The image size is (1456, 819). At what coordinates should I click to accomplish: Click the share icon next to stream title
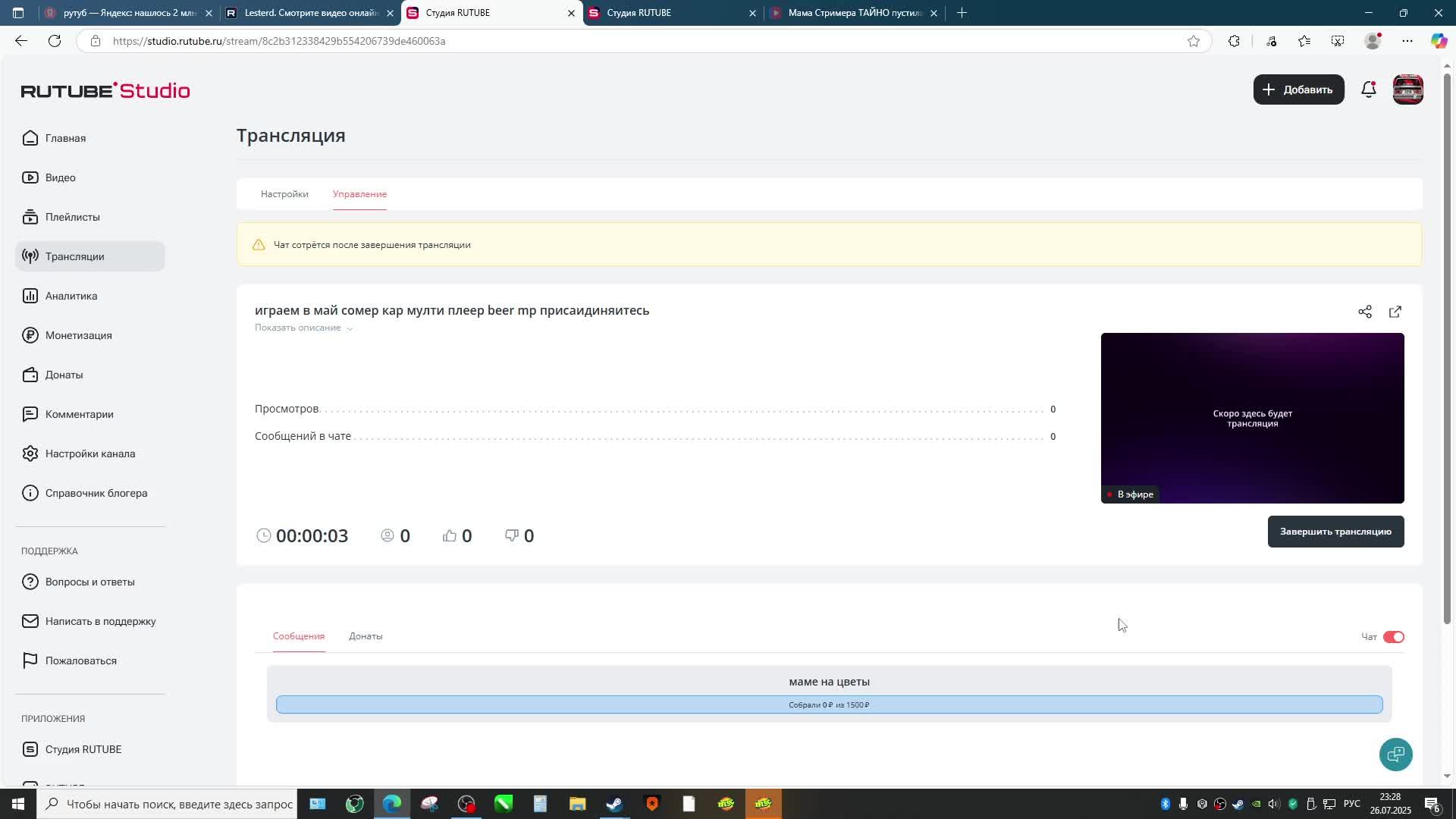(1364, 312)
